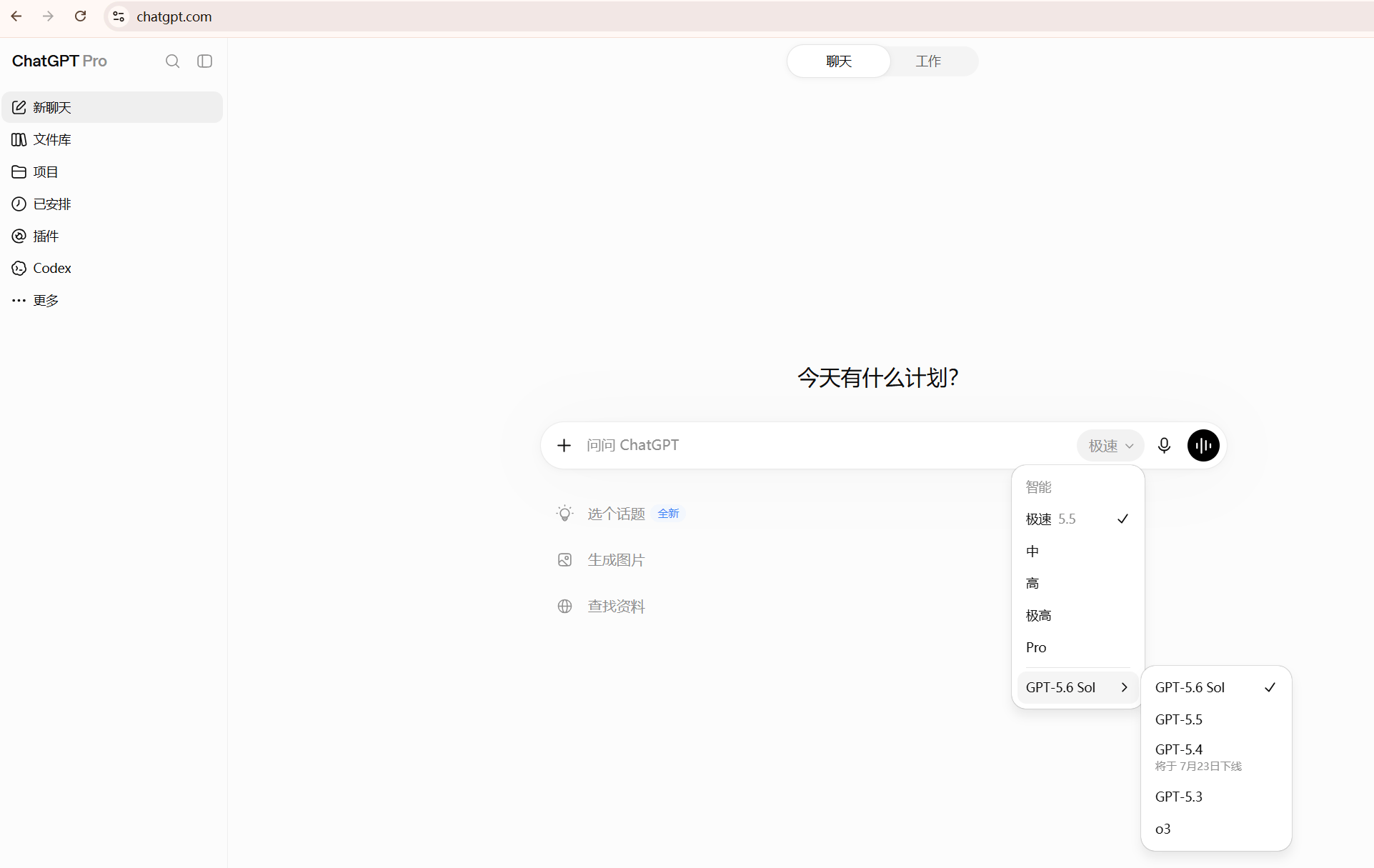Click the image icon beside 生成图片
The width and height of the screenshot is (1374, 868).
coord(564,560)
